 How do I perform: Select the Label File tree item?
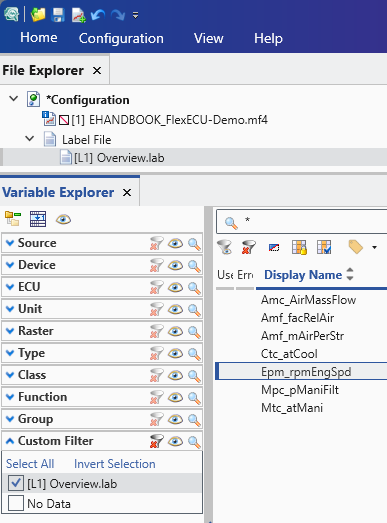86,140
